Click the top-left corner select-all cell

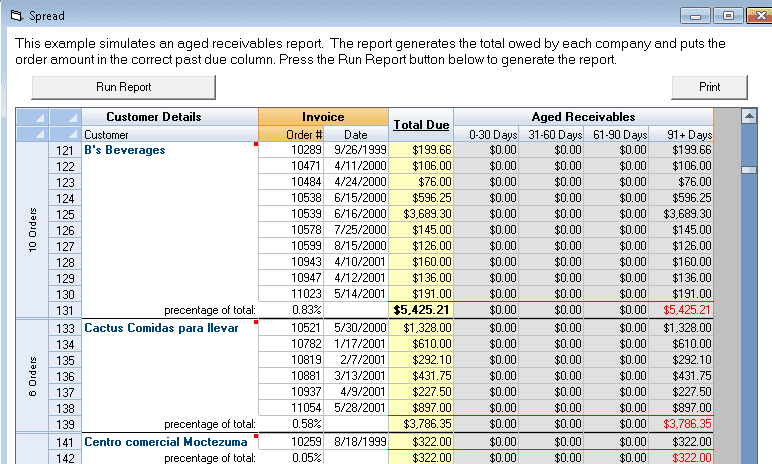32,117
